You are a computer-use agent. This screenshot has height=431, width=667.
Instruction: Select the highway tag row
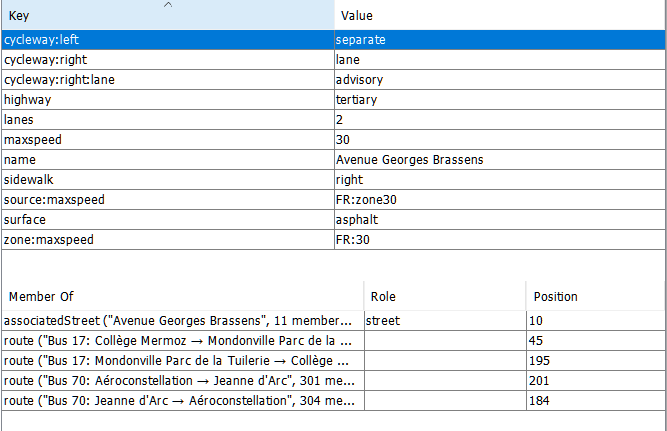pyautogui.click(x=166, y=100)
